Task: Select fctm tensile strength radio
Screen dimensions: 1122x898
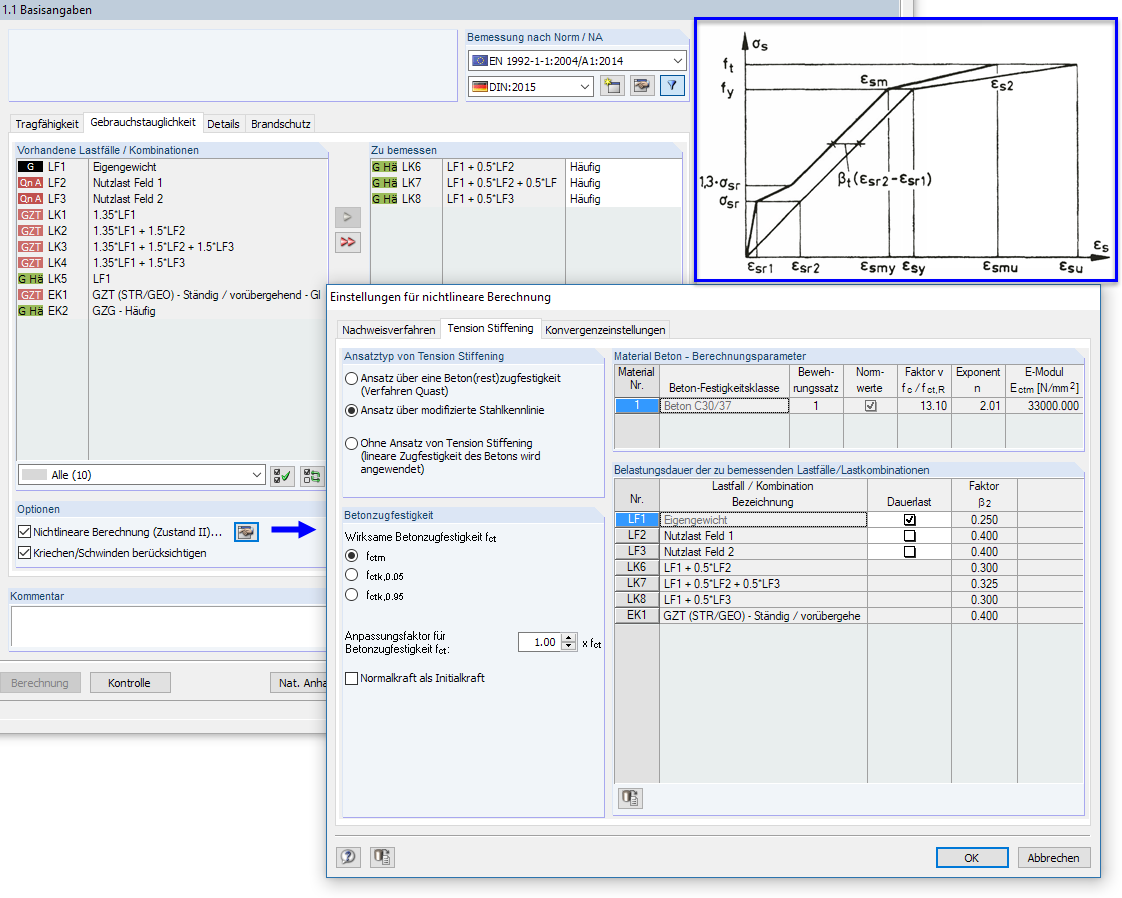Action: click(351, 555)
